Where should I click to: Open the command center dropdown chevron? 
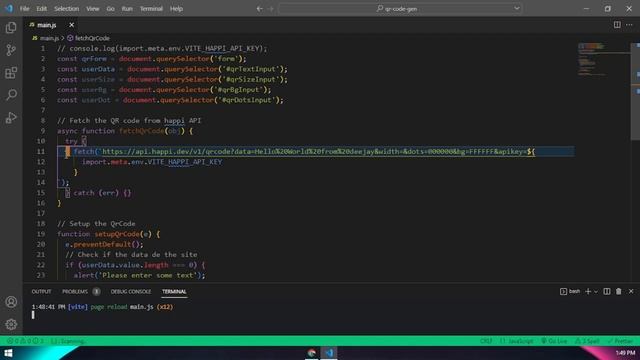click(x=517, y=8)
